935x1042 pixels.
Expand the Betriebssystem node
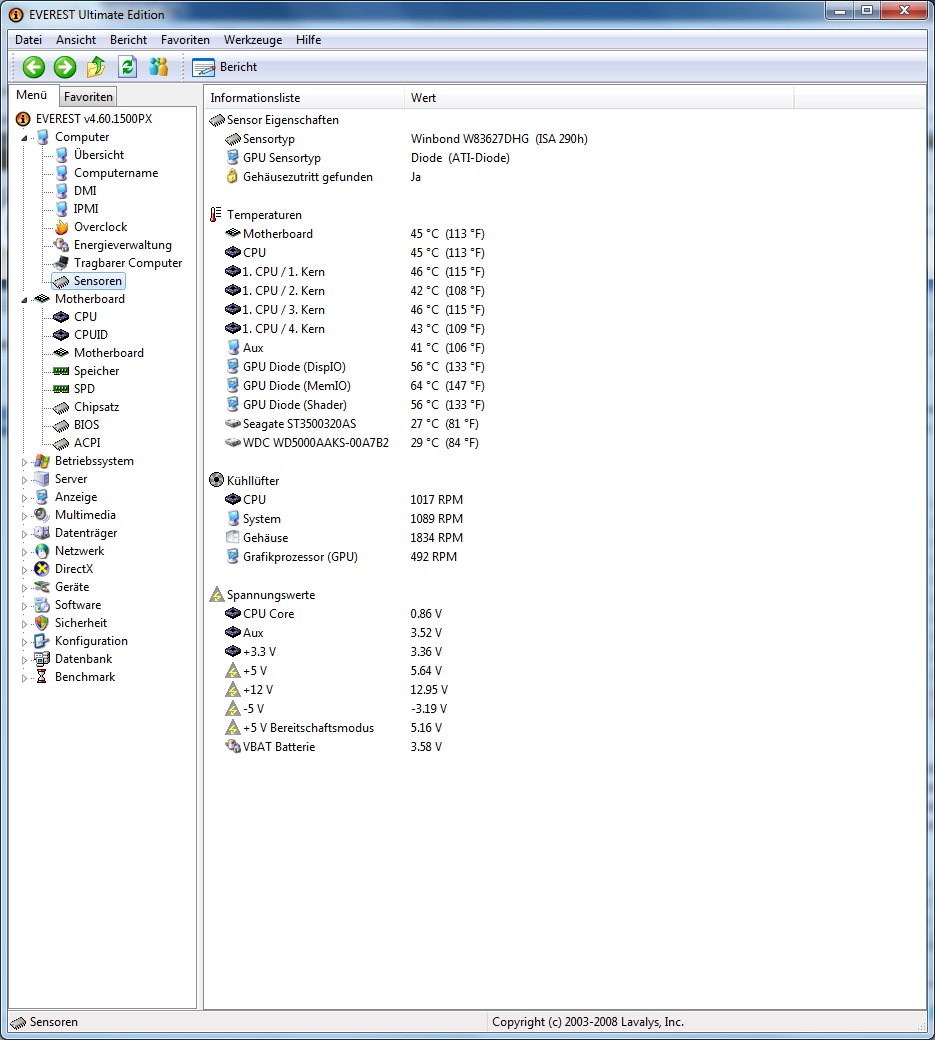[25, 462]
